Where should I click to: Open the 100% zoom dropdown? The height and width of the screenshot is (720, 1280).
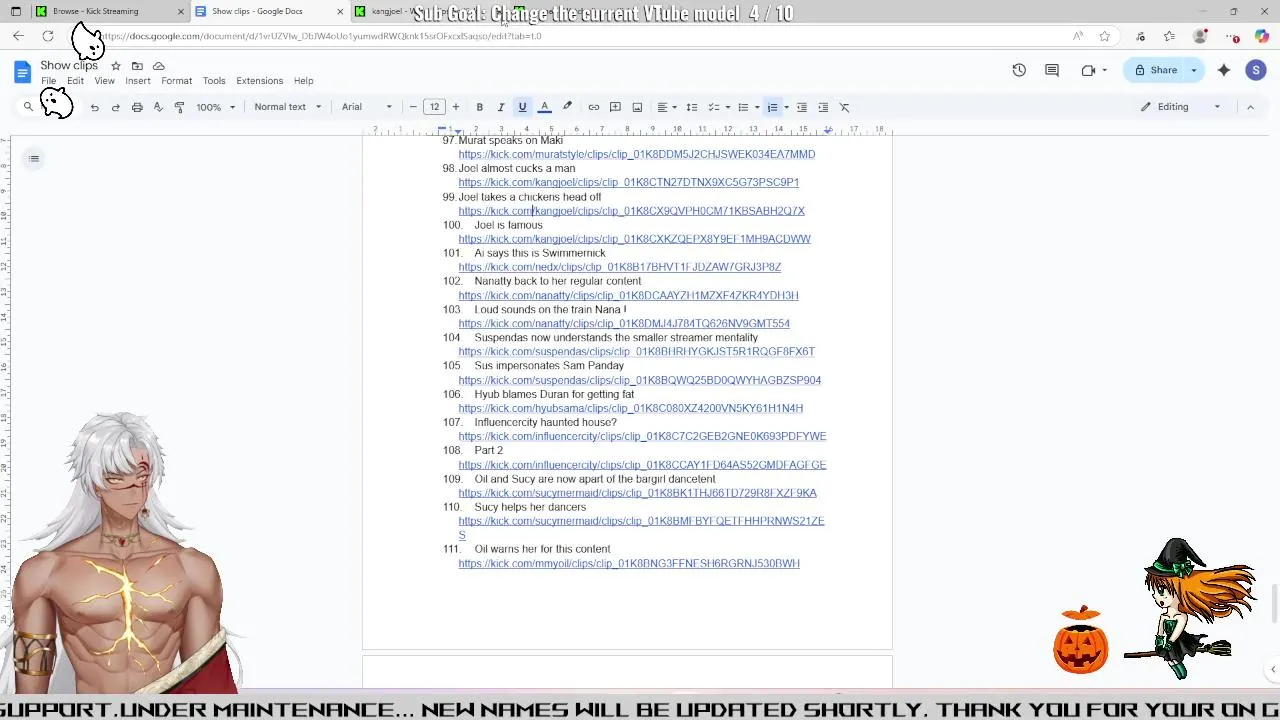click(215, 107)
